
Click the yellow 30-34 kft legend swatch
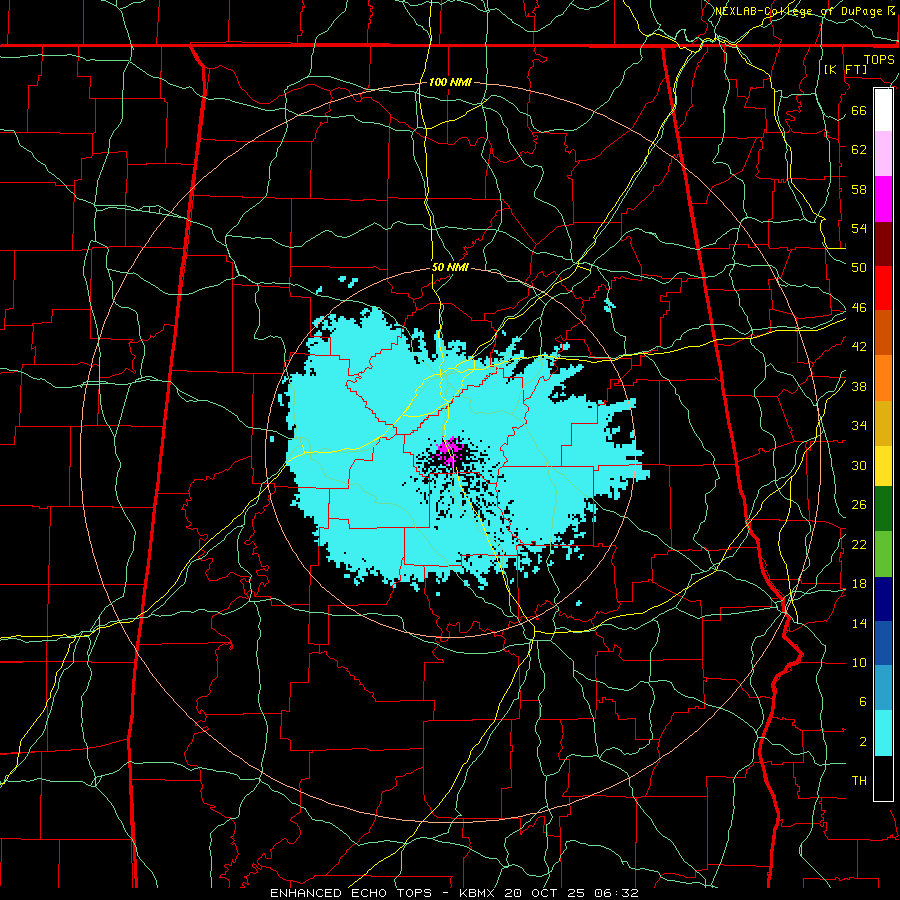[x=883, y=466]
